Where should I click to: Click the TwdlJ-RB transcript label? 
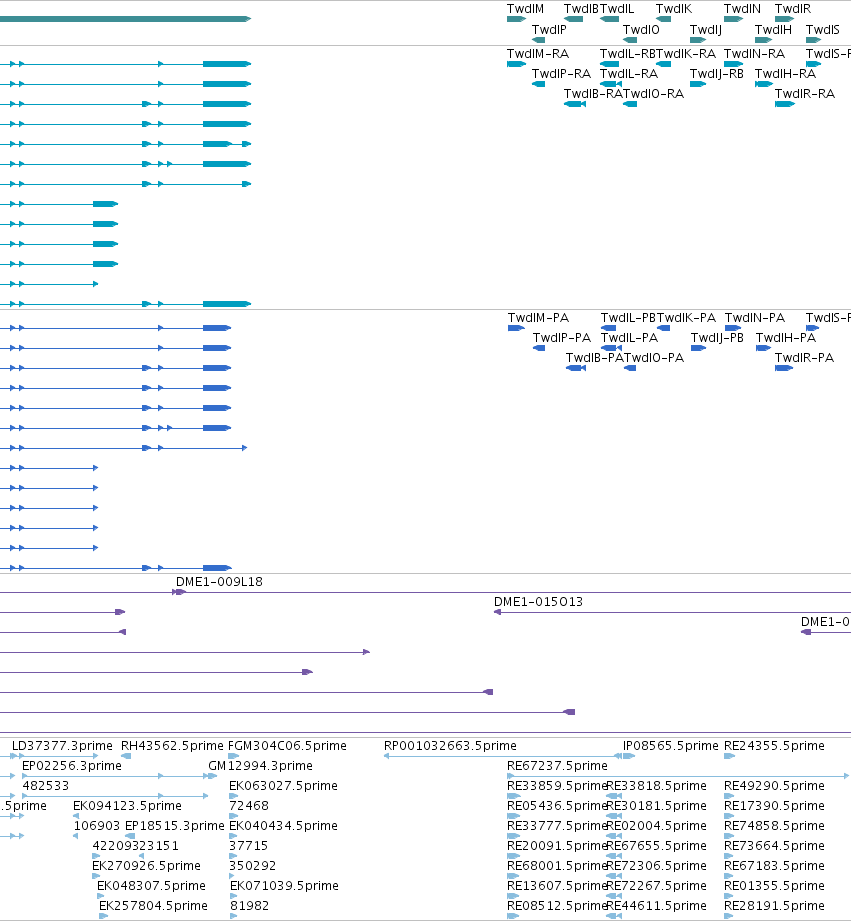pyautogui.click(x=717, y=73)
